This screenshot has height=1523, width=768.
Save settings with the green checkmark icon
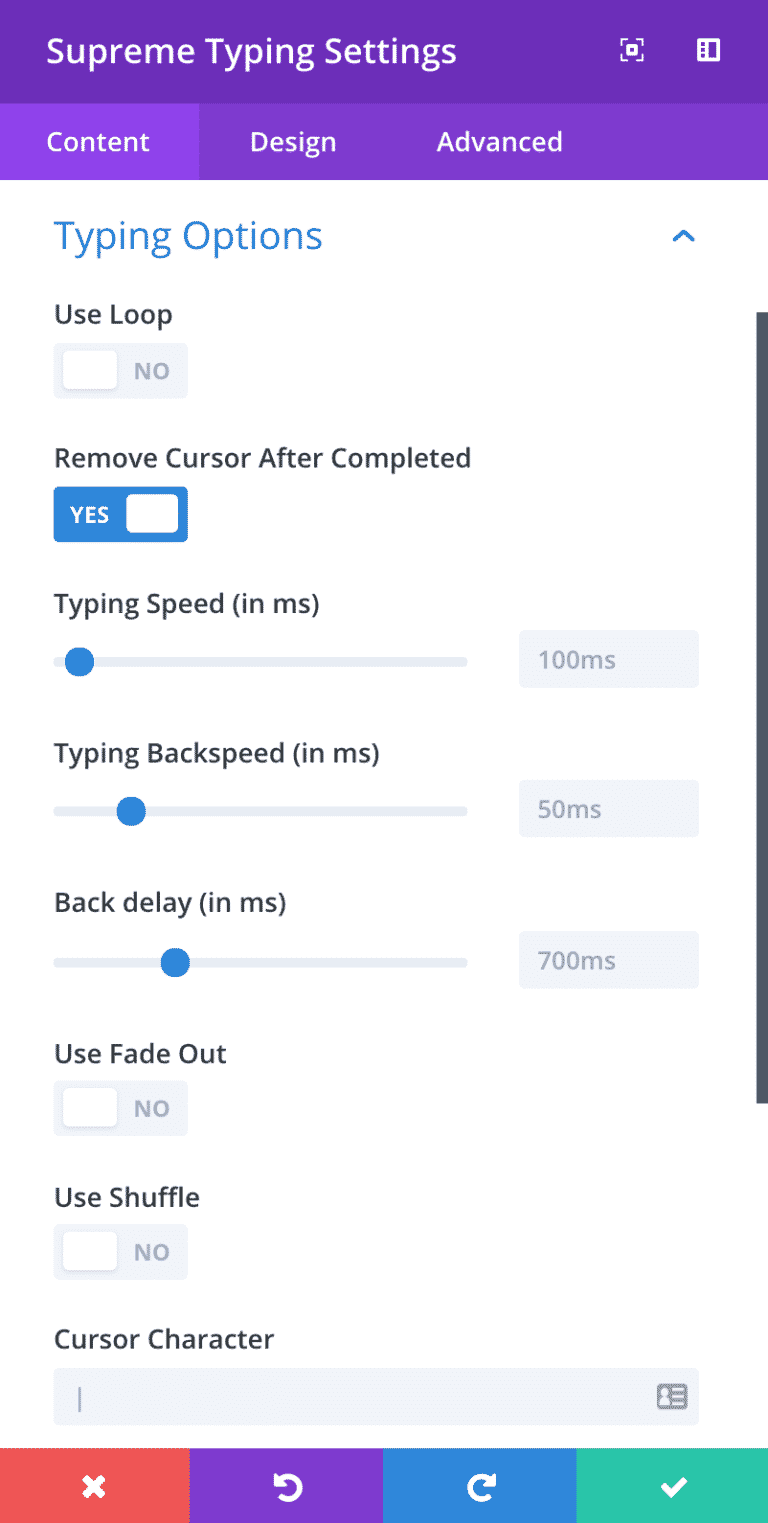672,1486
